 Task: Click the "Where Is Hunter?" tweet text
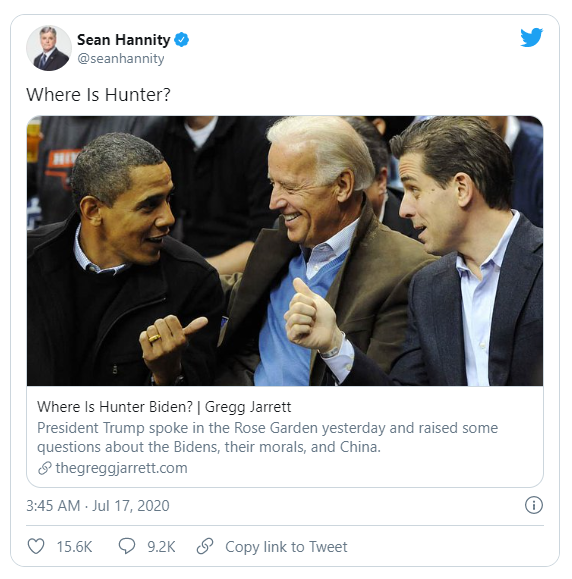(98, 95)
